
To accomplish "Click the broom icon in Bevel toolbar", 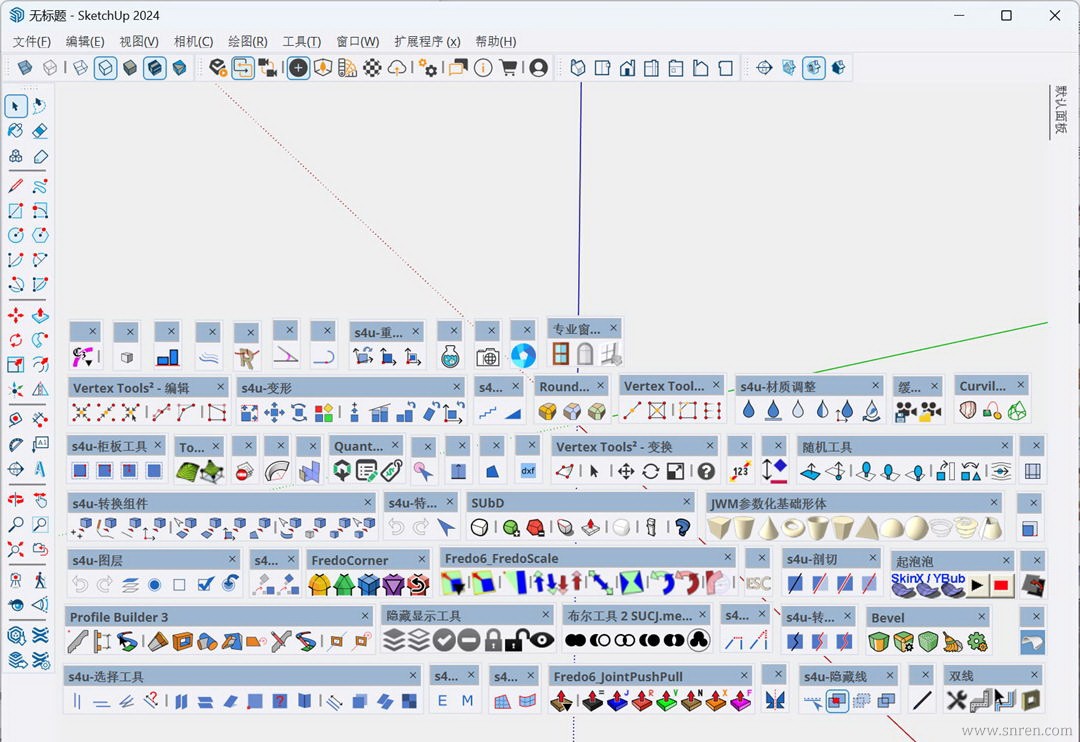I will click(953, 642).
